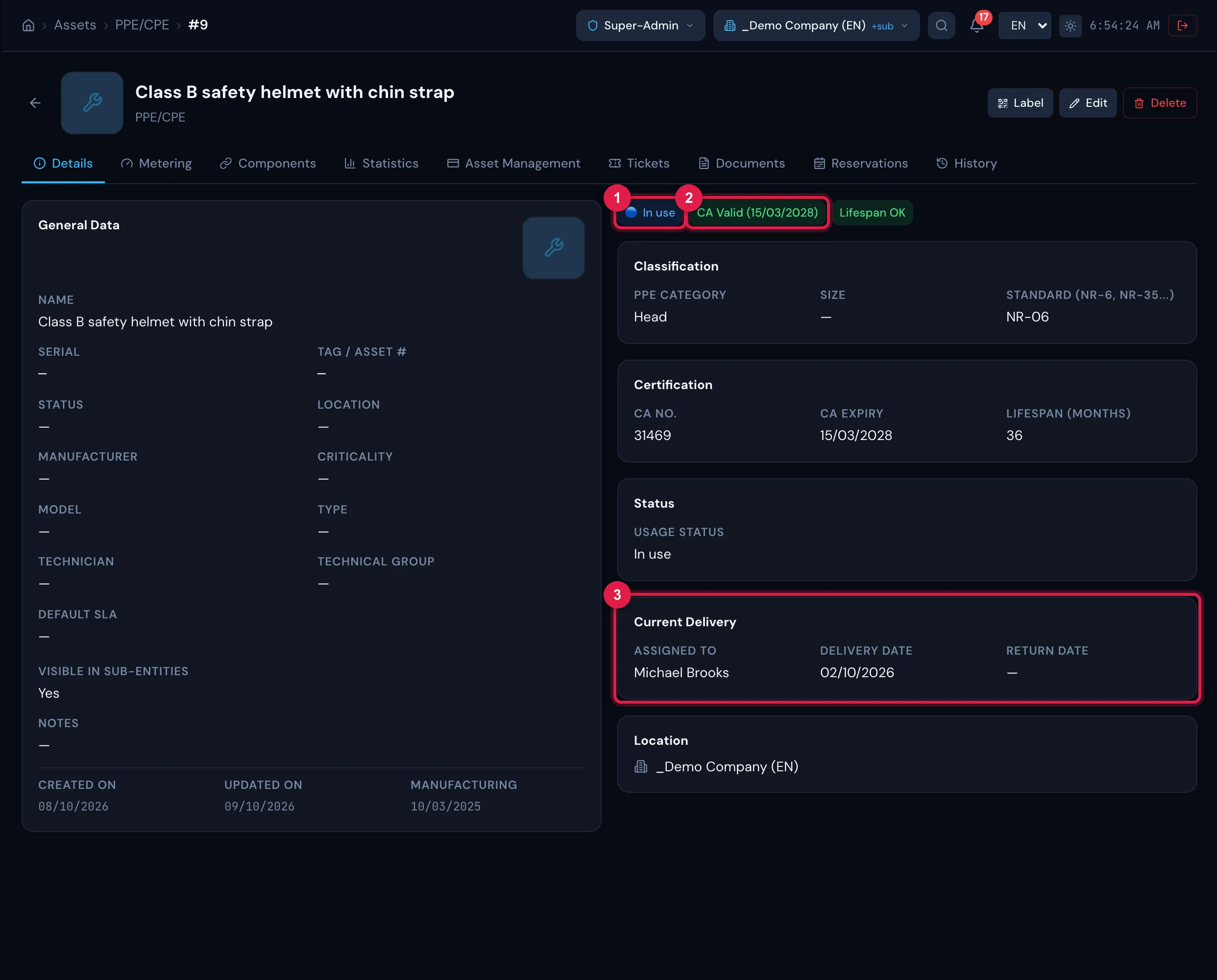Select the Details tab
1217x980 pixels.
(x=63, y=163)
